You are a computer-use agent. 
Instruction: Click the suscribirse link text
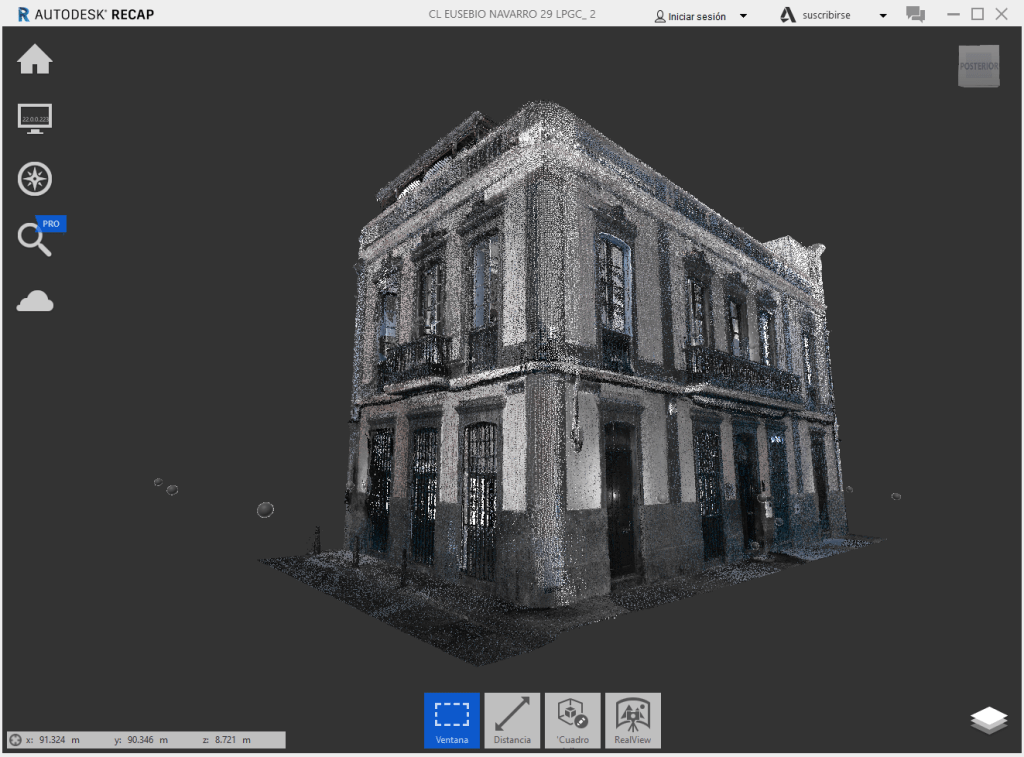point(826,16)
